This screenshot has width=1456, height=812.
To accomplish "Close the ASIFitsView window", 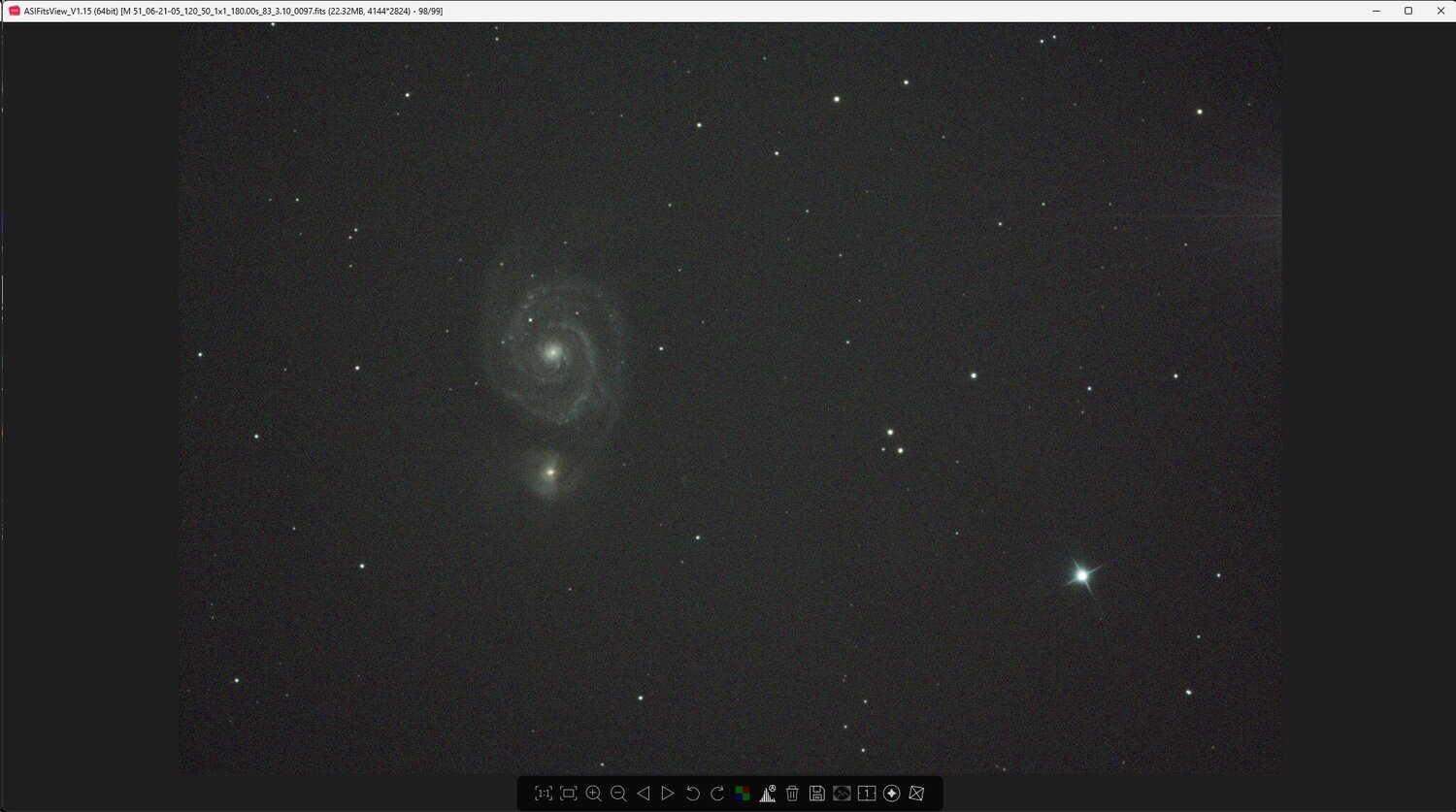I will (x=1440, y=11).
